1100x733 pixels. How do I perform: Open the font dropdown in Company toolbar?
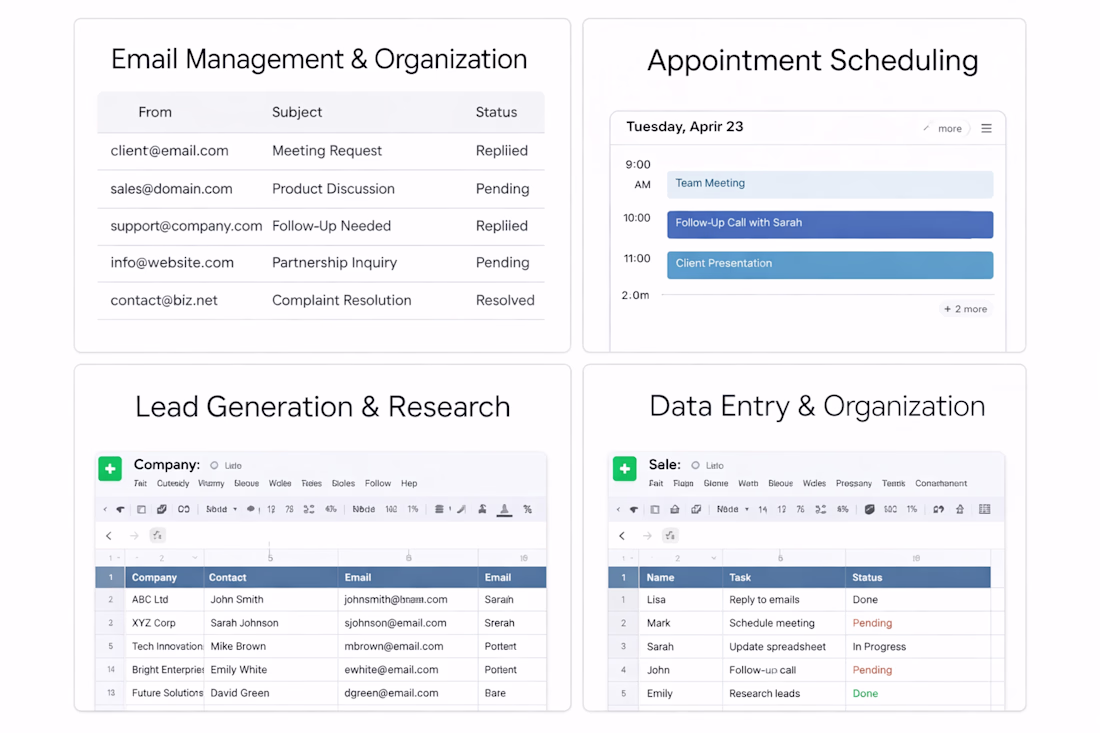[x=221, y=509]
